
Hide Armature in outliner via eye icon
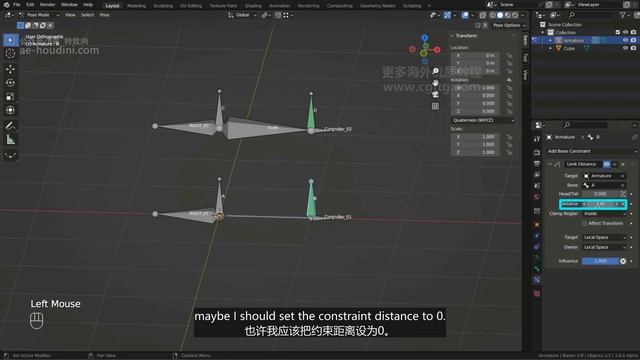pyautogui.click(x=625, y=40)
